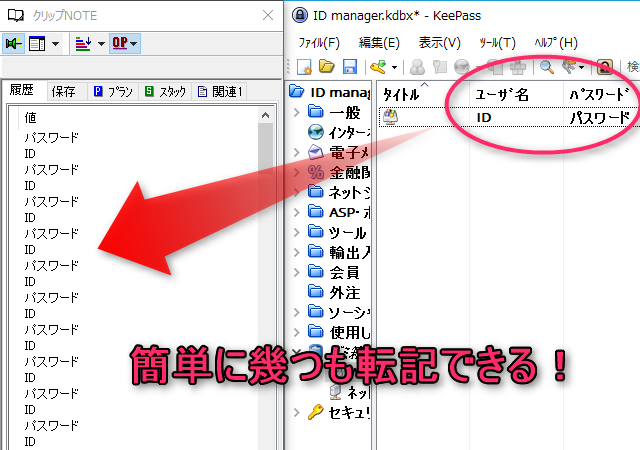Open dropdown arrow next to Add Entry icon

click(394, 67)
